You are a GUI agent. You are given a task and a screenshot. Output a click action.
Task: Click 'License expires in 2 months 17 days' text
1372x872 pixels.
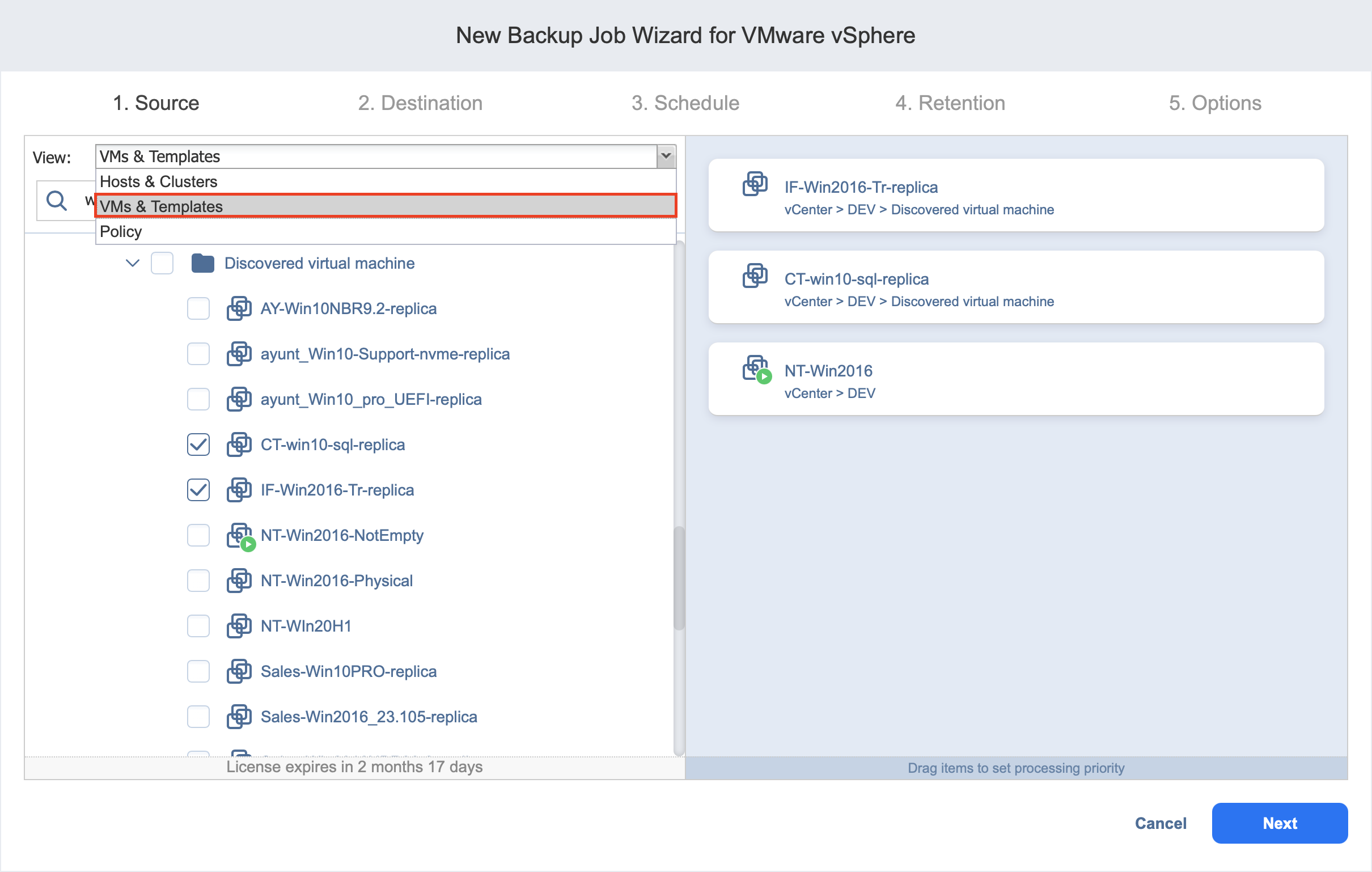[354, 767]
